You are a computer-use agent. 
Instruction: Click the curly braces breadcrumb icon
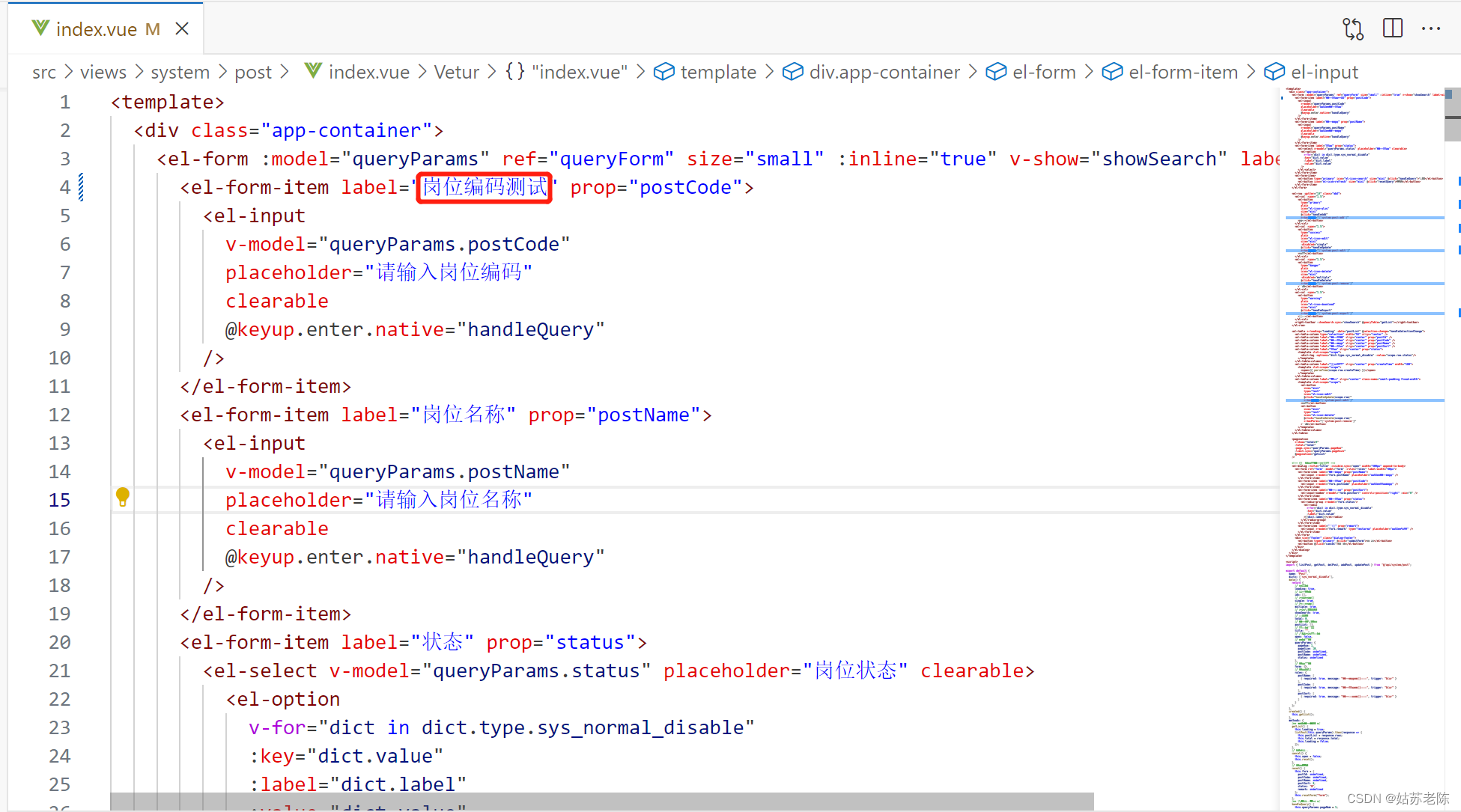pyautogui.click(x=514, y=72)
